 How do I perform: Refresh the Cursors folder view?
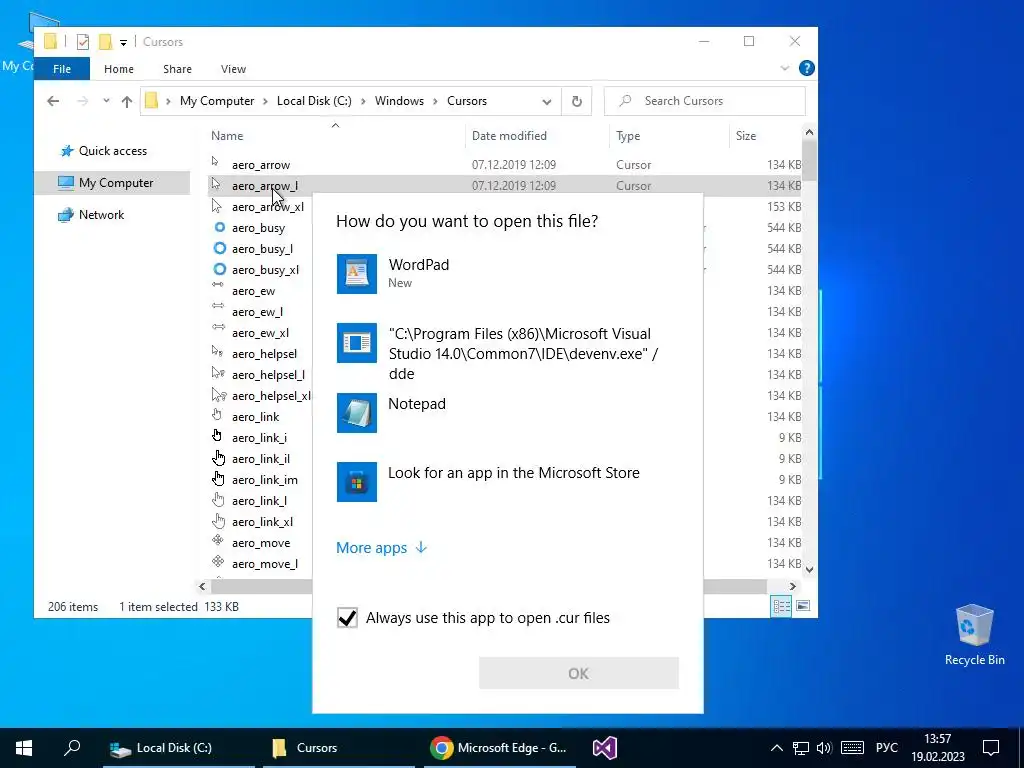(x=577, y=101)
